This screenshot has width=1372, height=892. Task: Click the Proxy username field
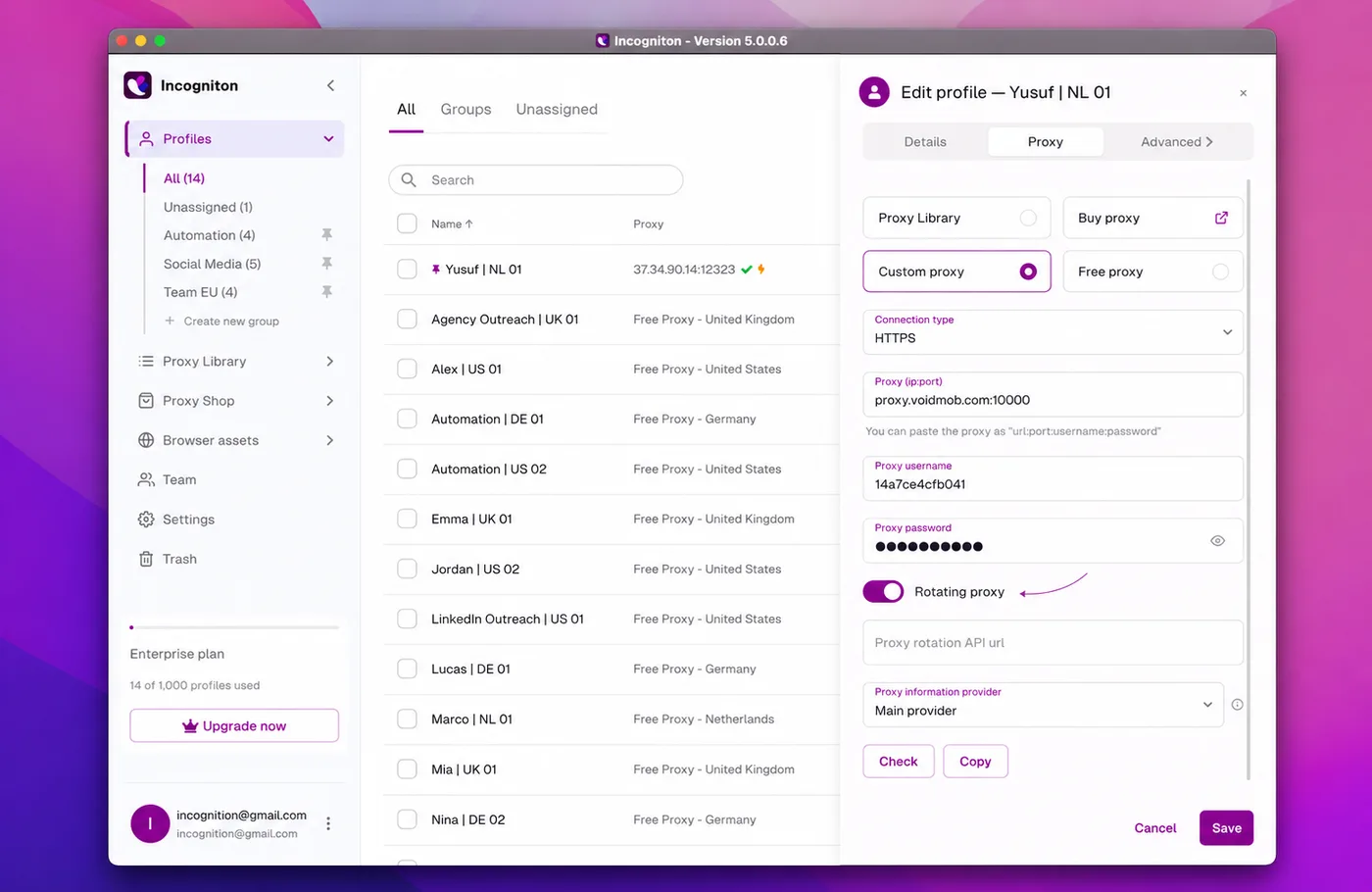(x=1053, y=478)
